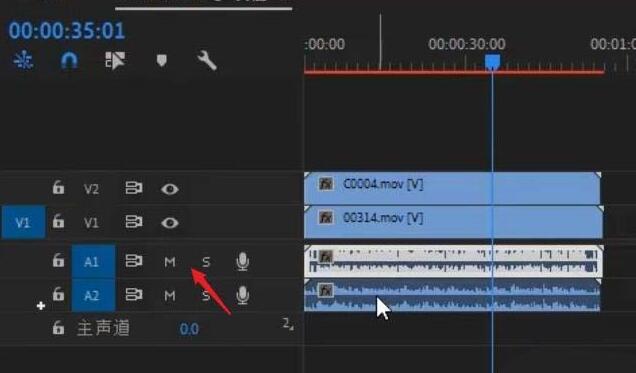This screenshot has height=373, width=636.
Task: Hide V2 track with eye icon
Action: 170,189
